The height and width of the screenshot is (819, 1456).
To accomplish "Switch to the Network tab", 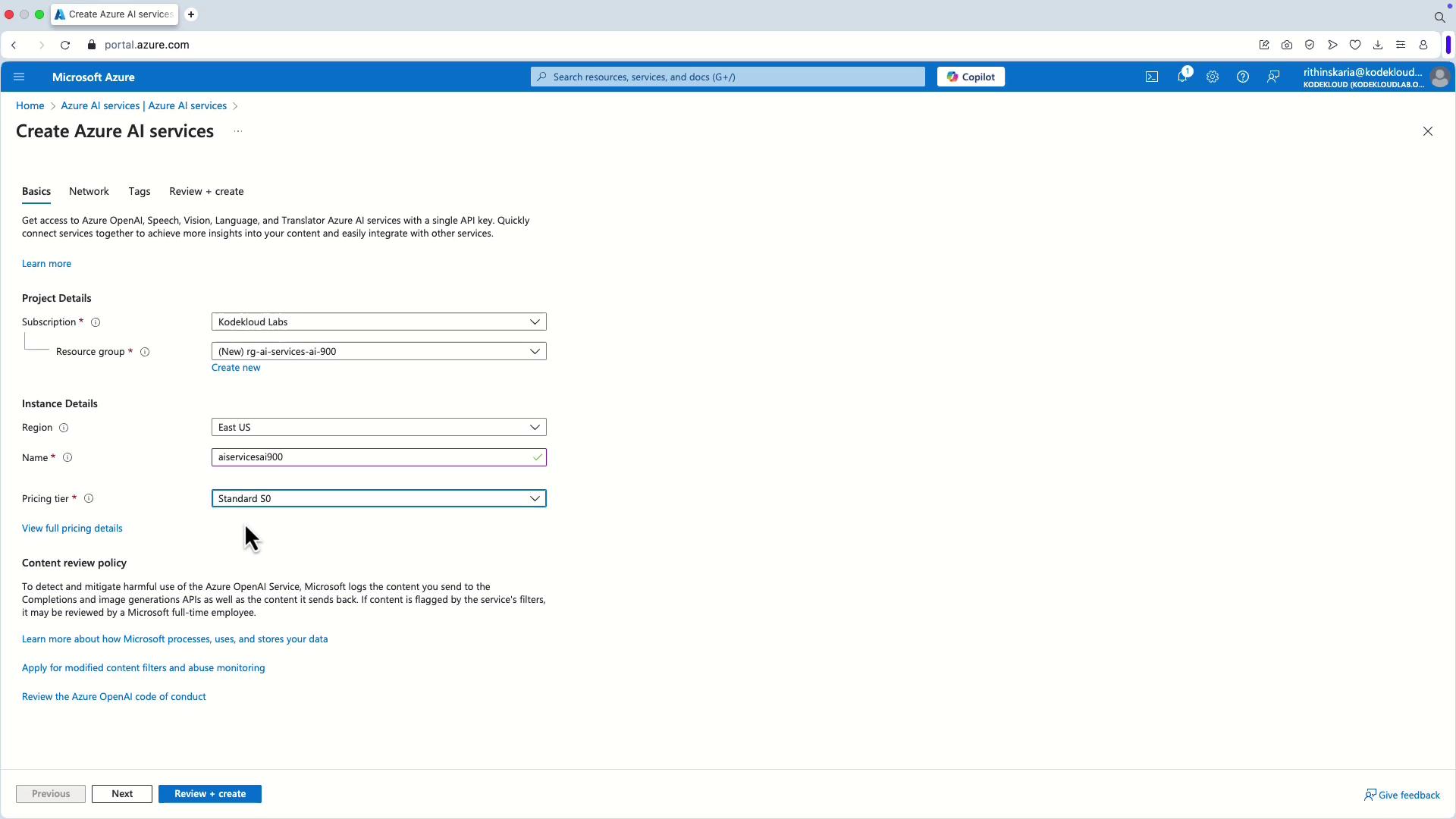I will click(89, 192).
